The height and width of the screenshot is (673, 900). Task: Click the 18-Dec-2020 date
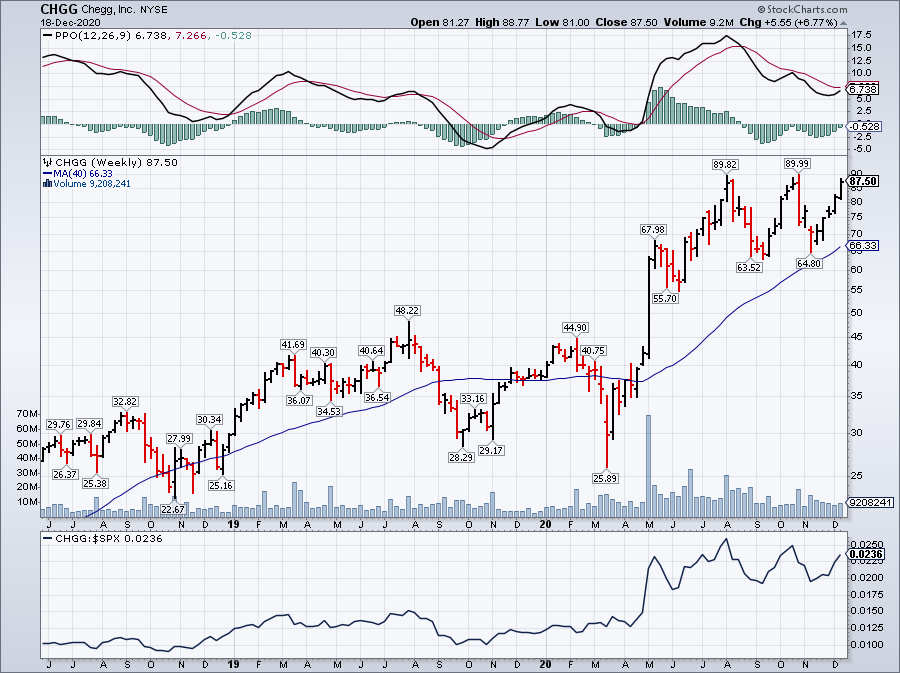click(70, 23)
